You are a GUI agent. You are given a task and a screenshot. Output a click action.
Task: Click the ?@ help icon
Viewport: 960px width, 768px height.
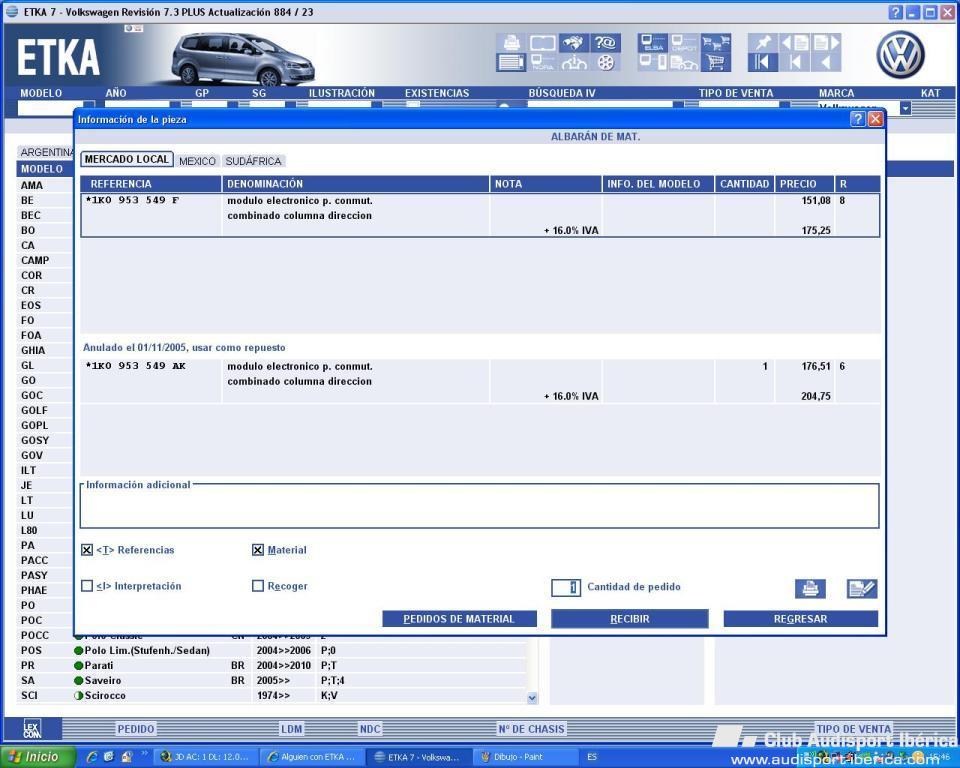(605, 43)
